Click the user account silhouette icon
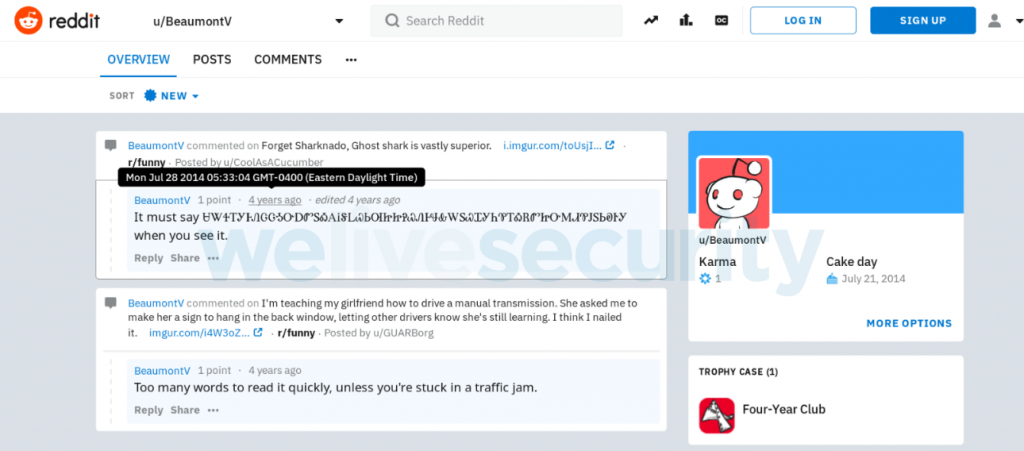Image resolution: width=1024 pixels, height=451 pixels. coord(994,21)
